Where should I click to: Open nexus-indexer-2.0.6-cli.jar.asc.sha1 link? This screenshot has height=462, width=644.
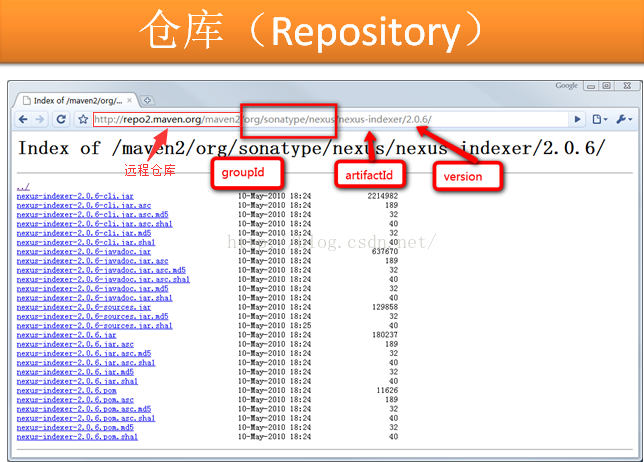94,224
